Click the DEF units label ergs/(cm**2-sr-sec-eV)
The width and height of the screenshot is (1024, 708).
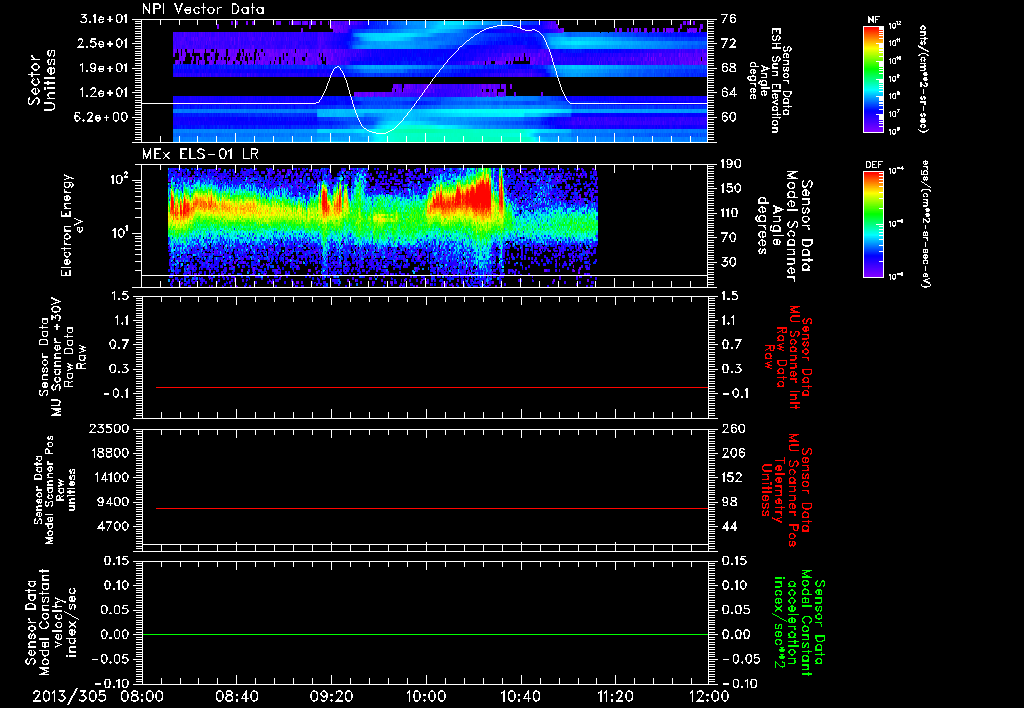(925, 224)
